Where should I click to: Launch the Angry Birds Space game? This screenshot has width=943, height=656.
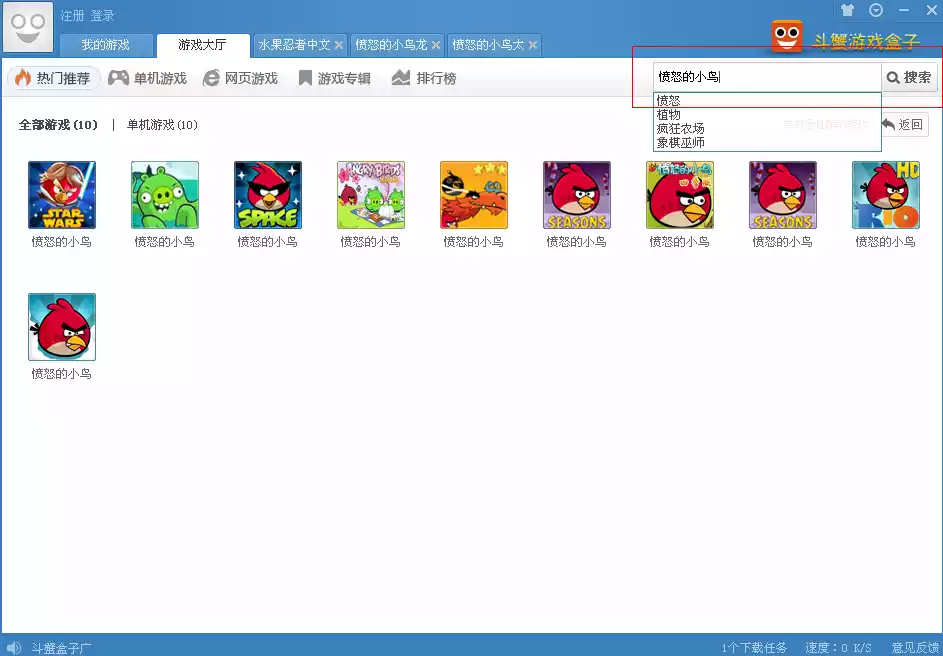[268, 195]
